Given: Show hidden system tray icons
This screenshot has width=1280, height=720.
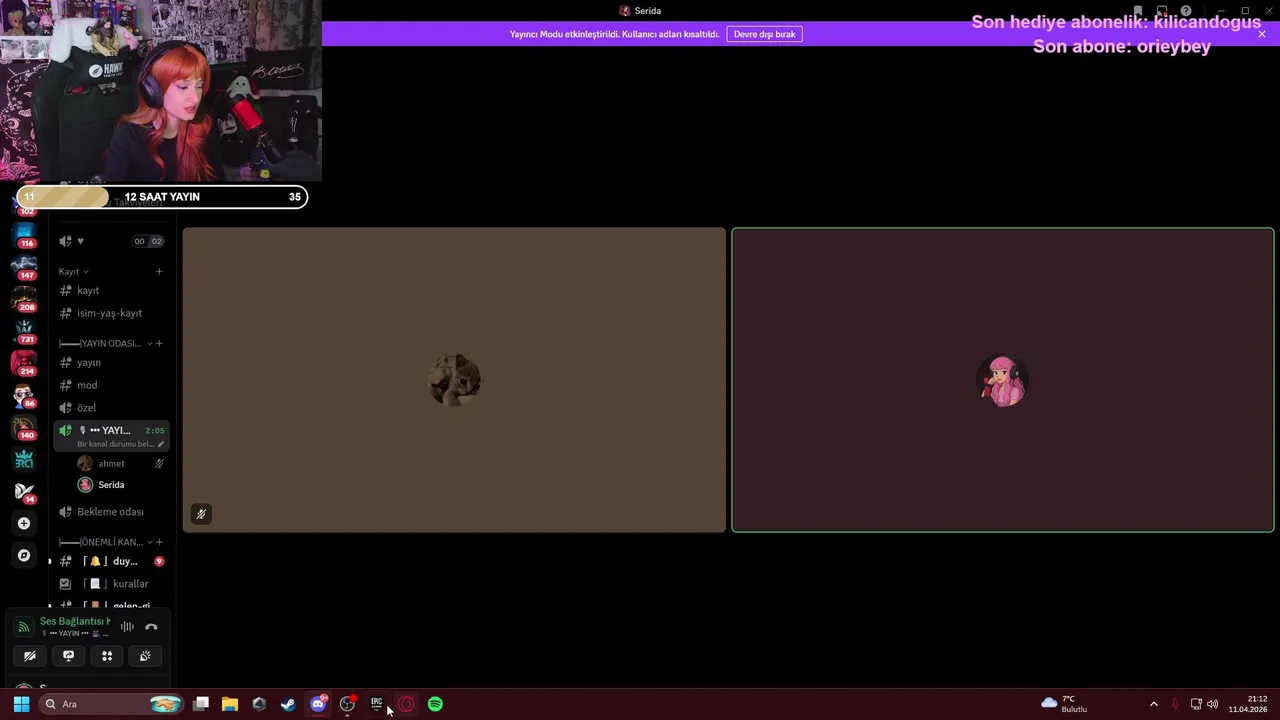Looking at the screenshot, I should (x=1153, y=704).
